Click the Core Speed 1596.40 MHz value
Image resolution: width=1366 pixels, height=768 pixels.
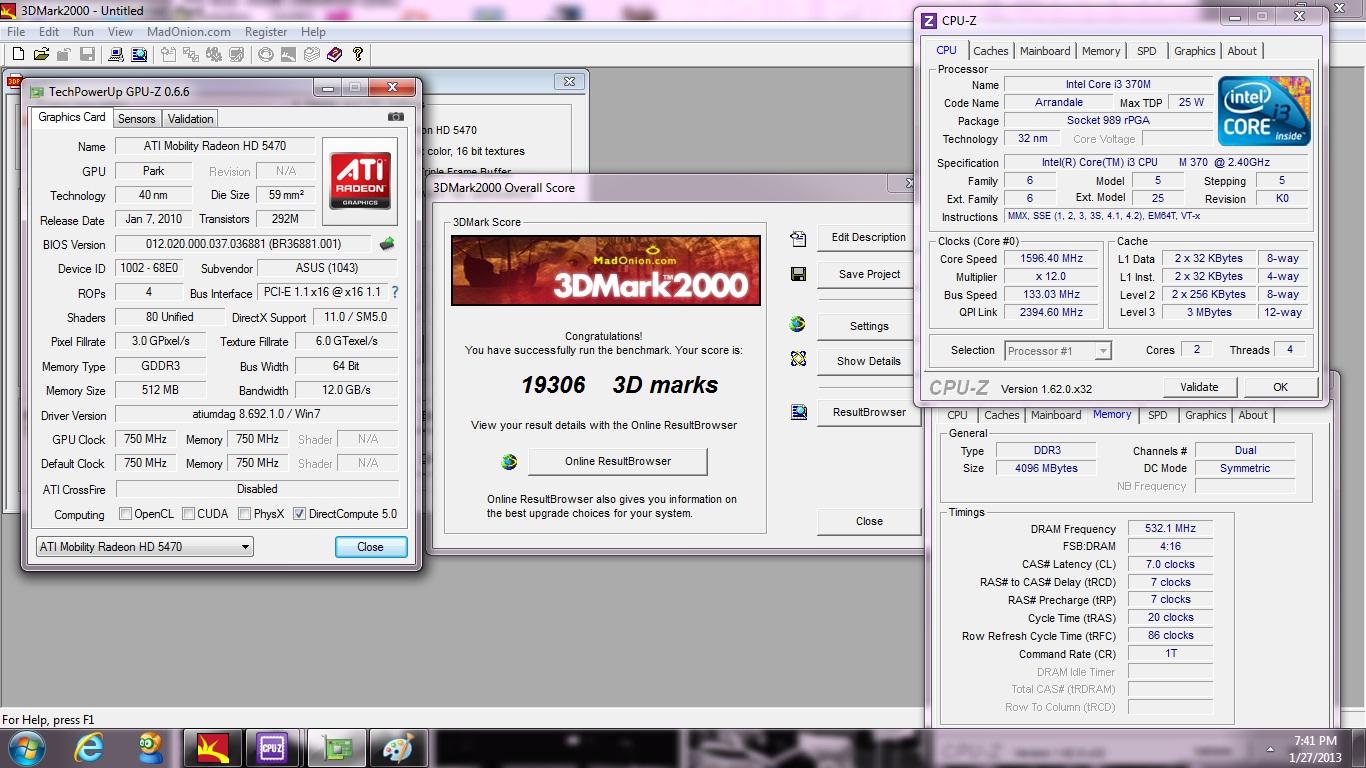1050,258
